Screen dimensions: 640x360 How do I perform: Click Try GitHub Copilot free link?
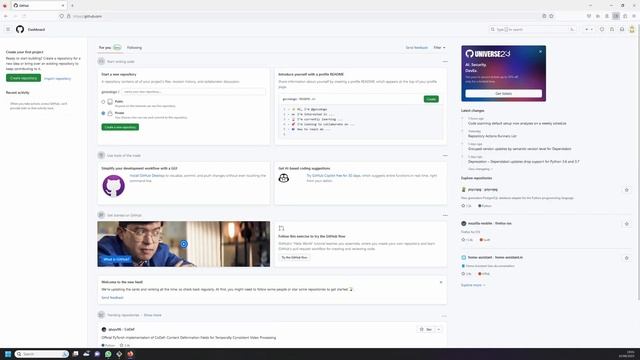(x=333, y=176)
